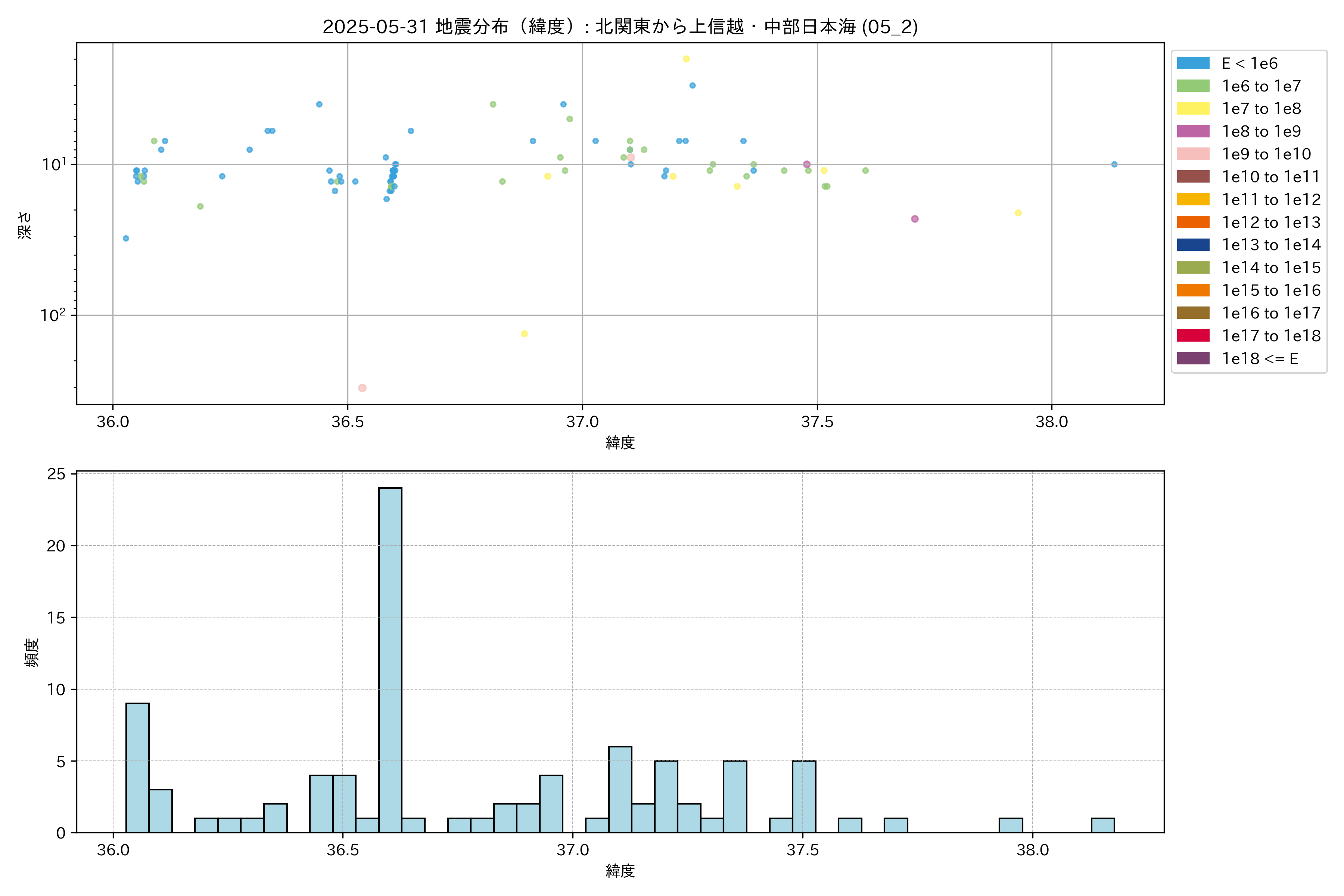1344x896 pixels.
Task: Click the yellow 1e7 to 1e8 swatch
Action: [1192, 109]
